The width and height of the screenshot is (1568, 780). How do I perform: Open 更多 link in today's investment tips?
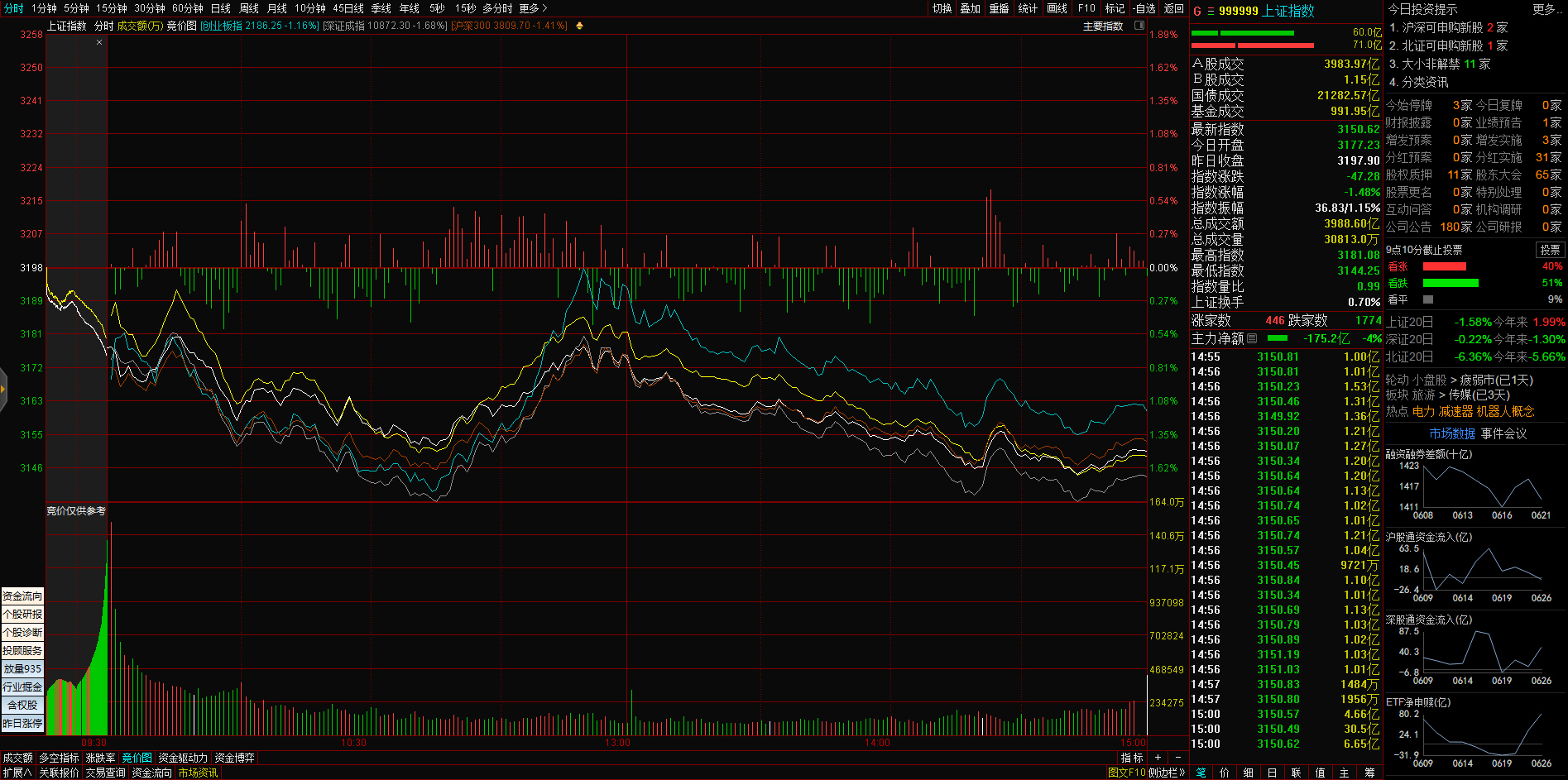click(x=1545, y=9)
